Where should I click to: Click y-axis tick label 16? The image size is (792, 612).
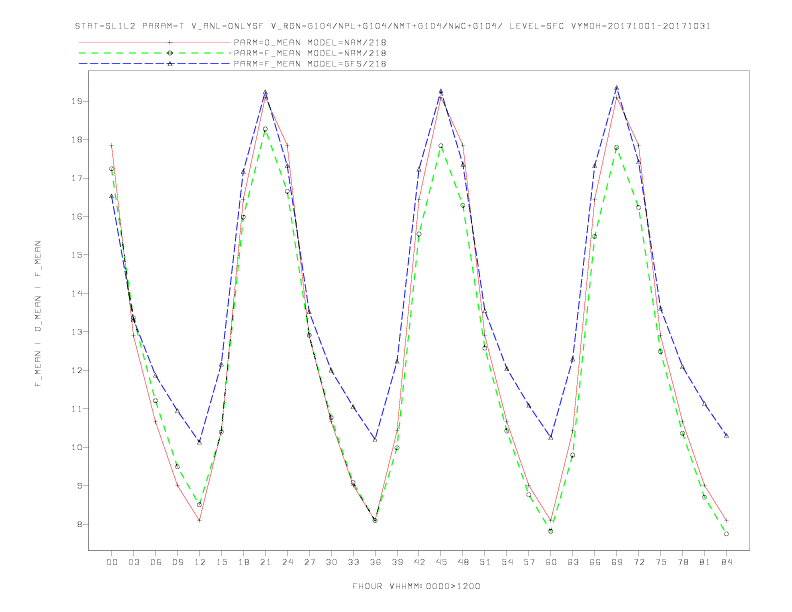(x=77, y=217)
